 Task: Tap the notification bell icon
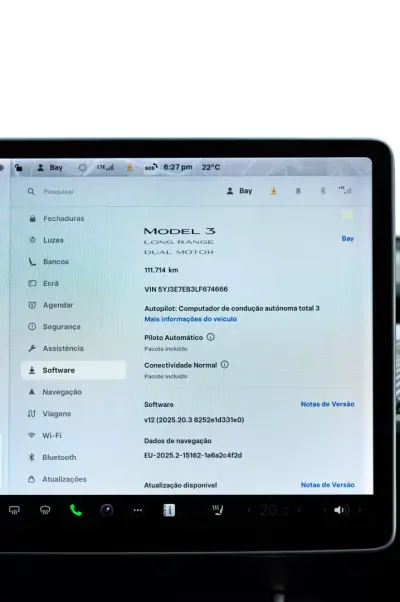coord(298,191)
